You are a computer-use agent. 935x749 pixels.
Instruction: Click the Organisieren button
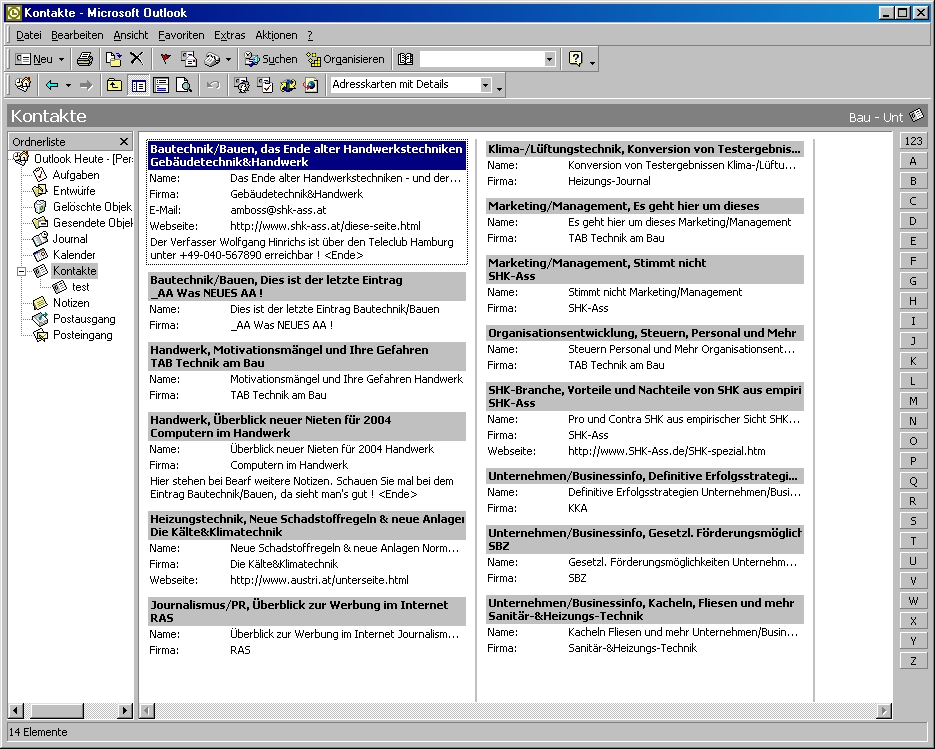point(345,59)
